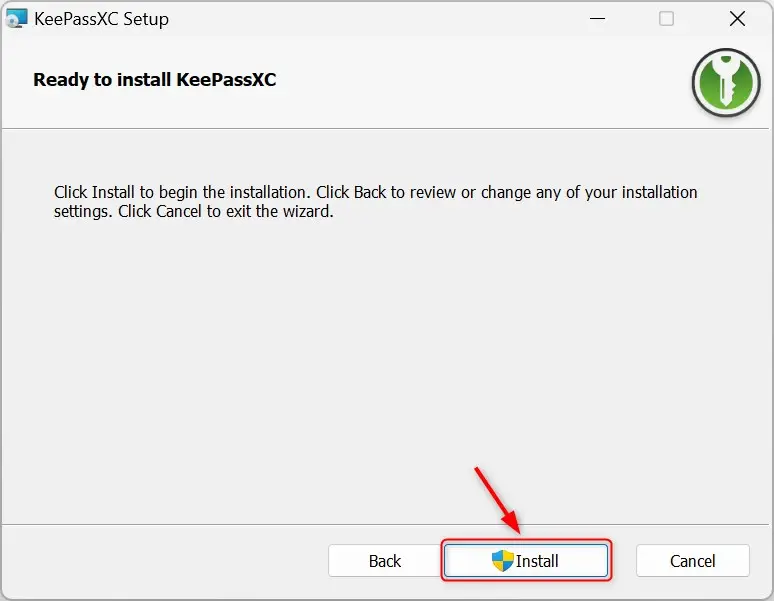The height and width of the screenshot is (601, 774).
Task: Click the empty footer area left of Back
Action: (163, 561)
